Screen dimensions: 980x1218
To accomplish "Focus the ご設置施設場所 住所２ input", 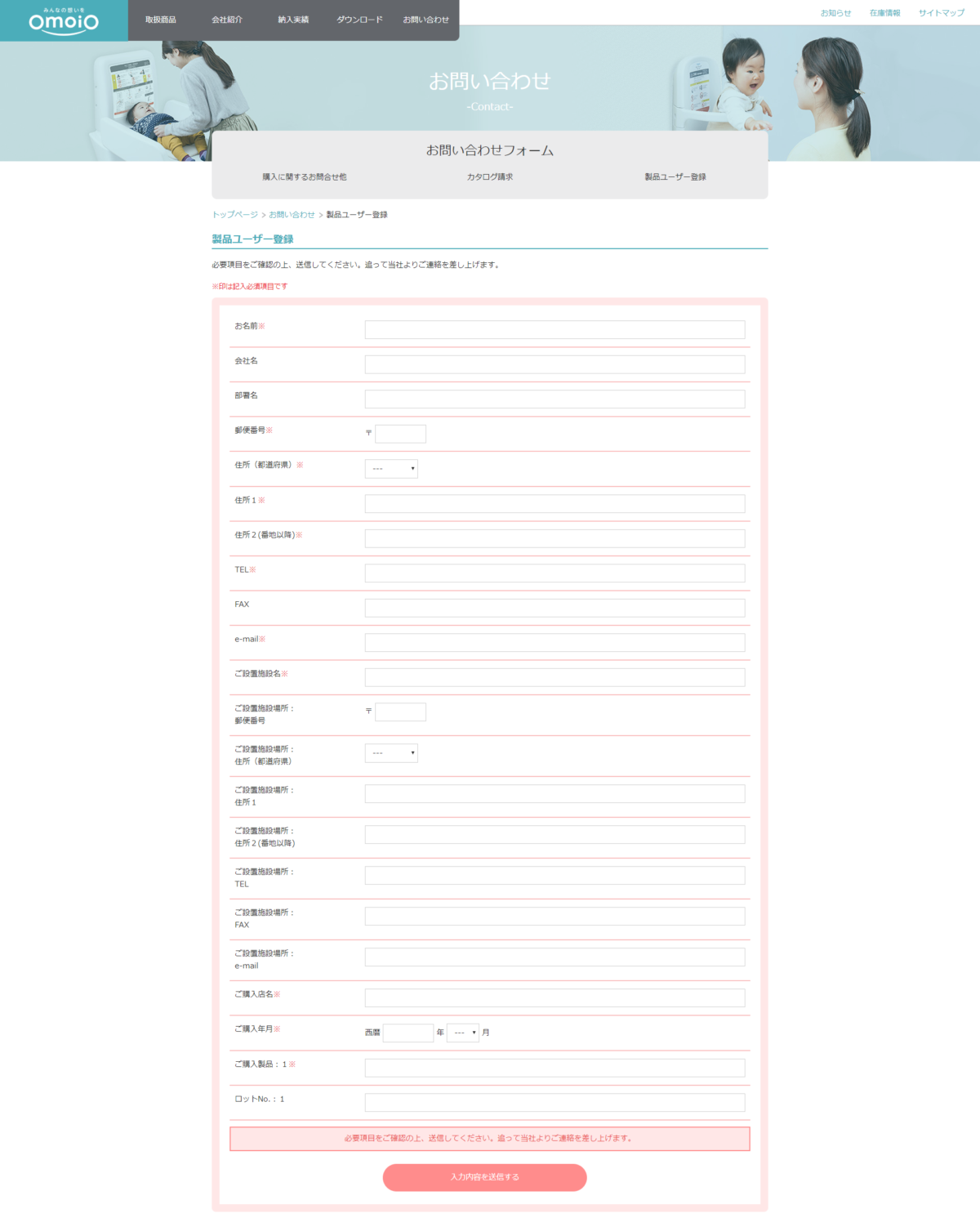I will (555, 834).
